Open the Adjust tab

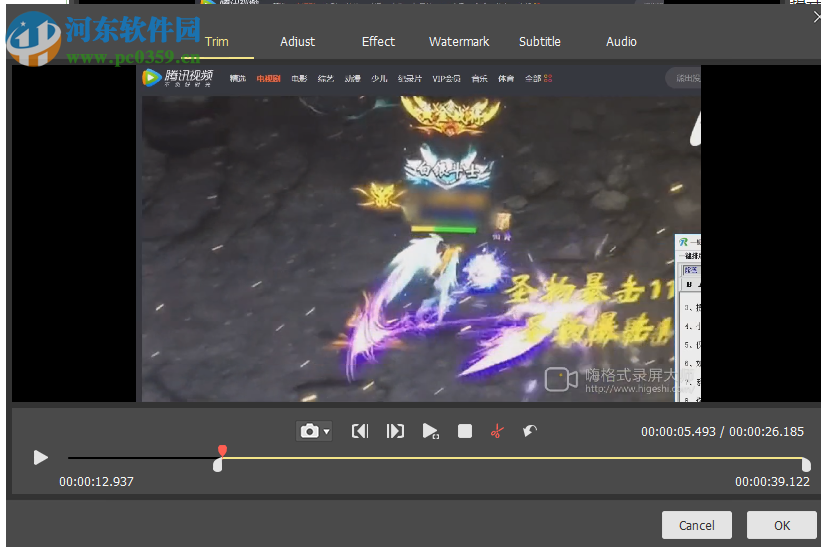tap(297, 42)
